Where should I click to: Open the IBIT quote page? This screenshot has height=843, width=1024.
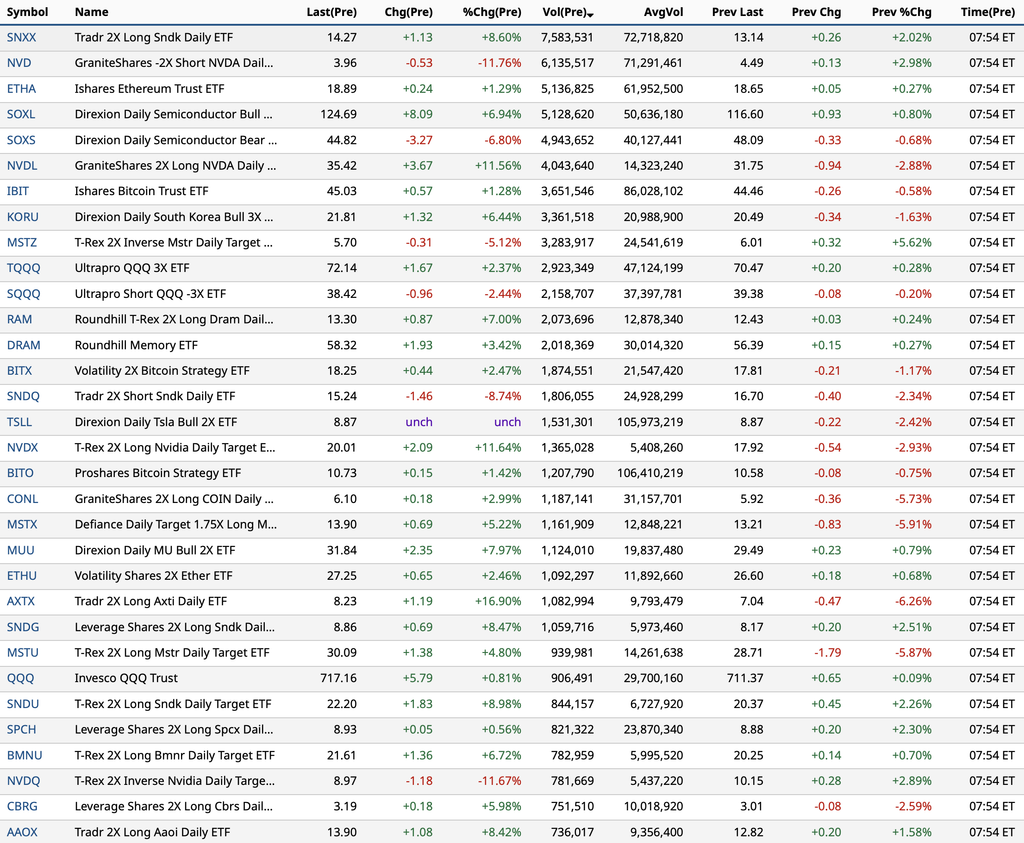click(x=18, y=191)
